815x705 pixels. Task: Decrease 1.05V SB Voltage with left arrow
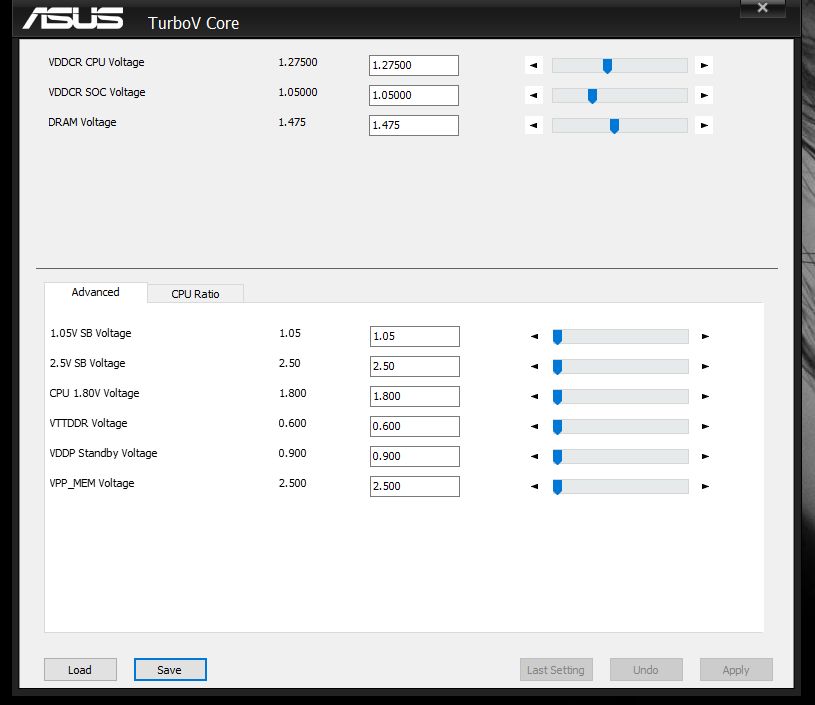[x=534, y=336]
